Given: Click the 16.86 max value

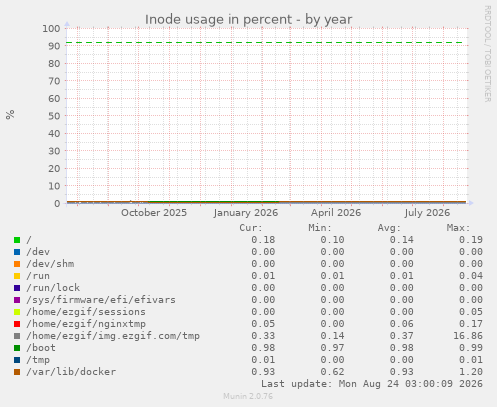Looking at the screenshot, I should tap(468, 336).
